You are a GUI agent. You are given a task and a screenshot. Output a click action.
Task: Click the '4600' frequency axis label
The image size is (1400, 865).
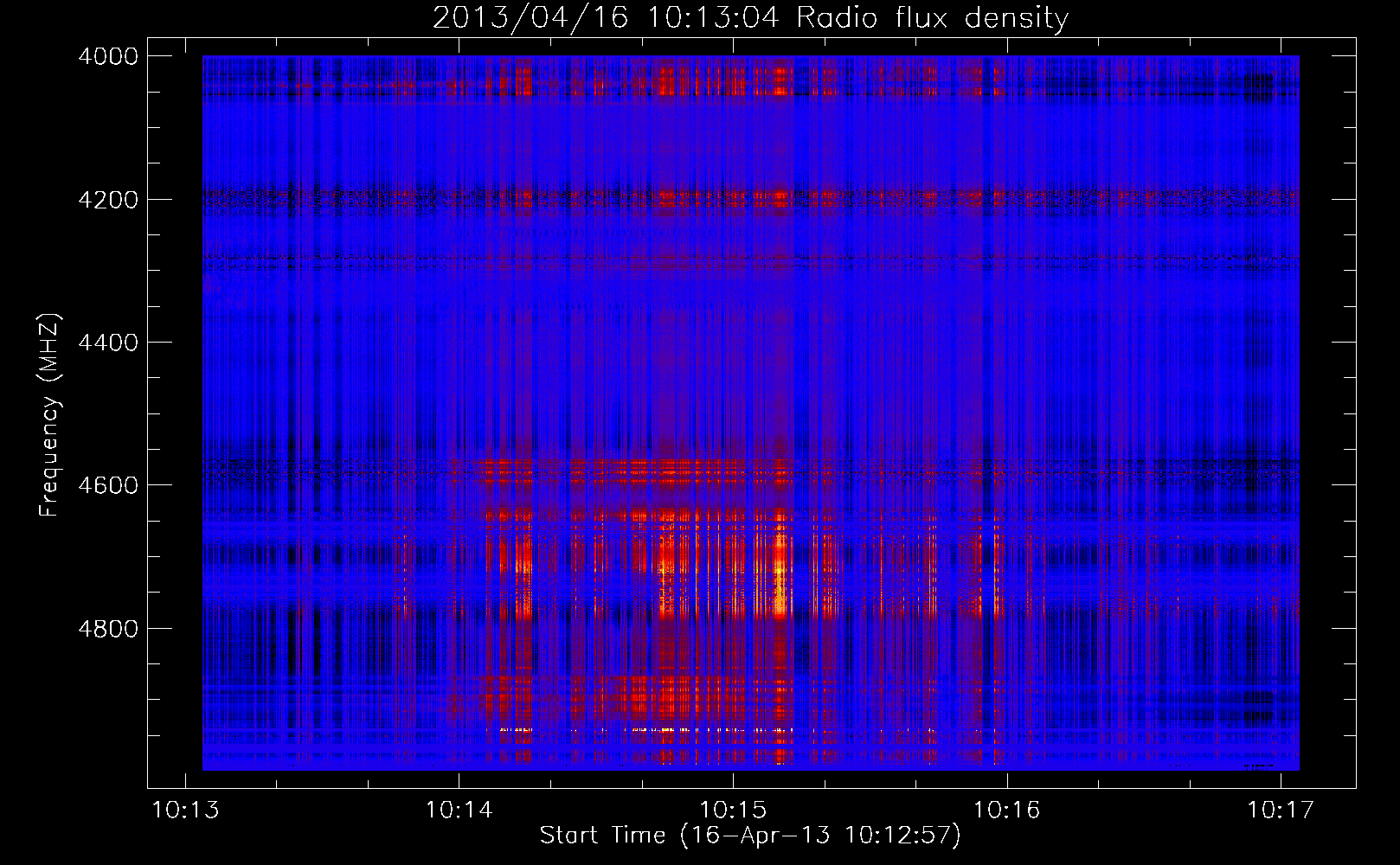(x=108, y=485)
